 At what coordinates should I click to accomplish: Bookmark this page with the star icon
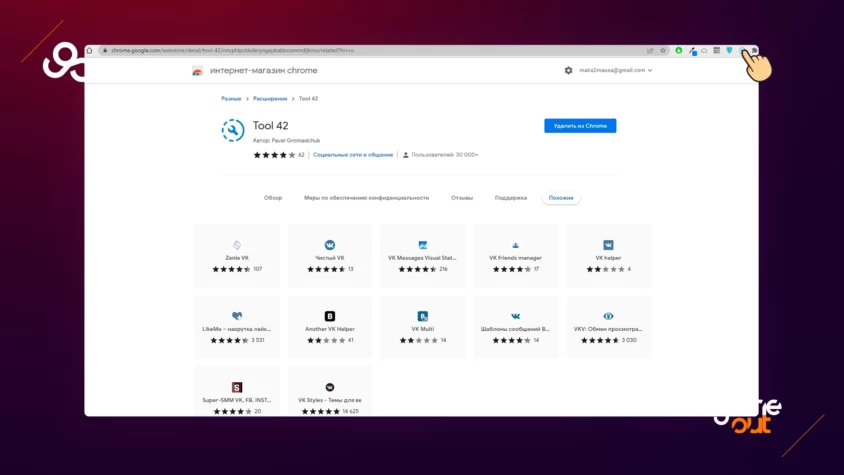click(x=663, y=50)
